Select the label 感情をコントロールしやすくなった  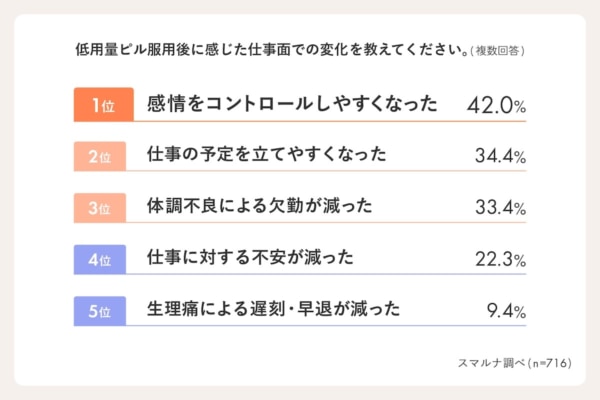pyautogui.click(x=292, y=105)
